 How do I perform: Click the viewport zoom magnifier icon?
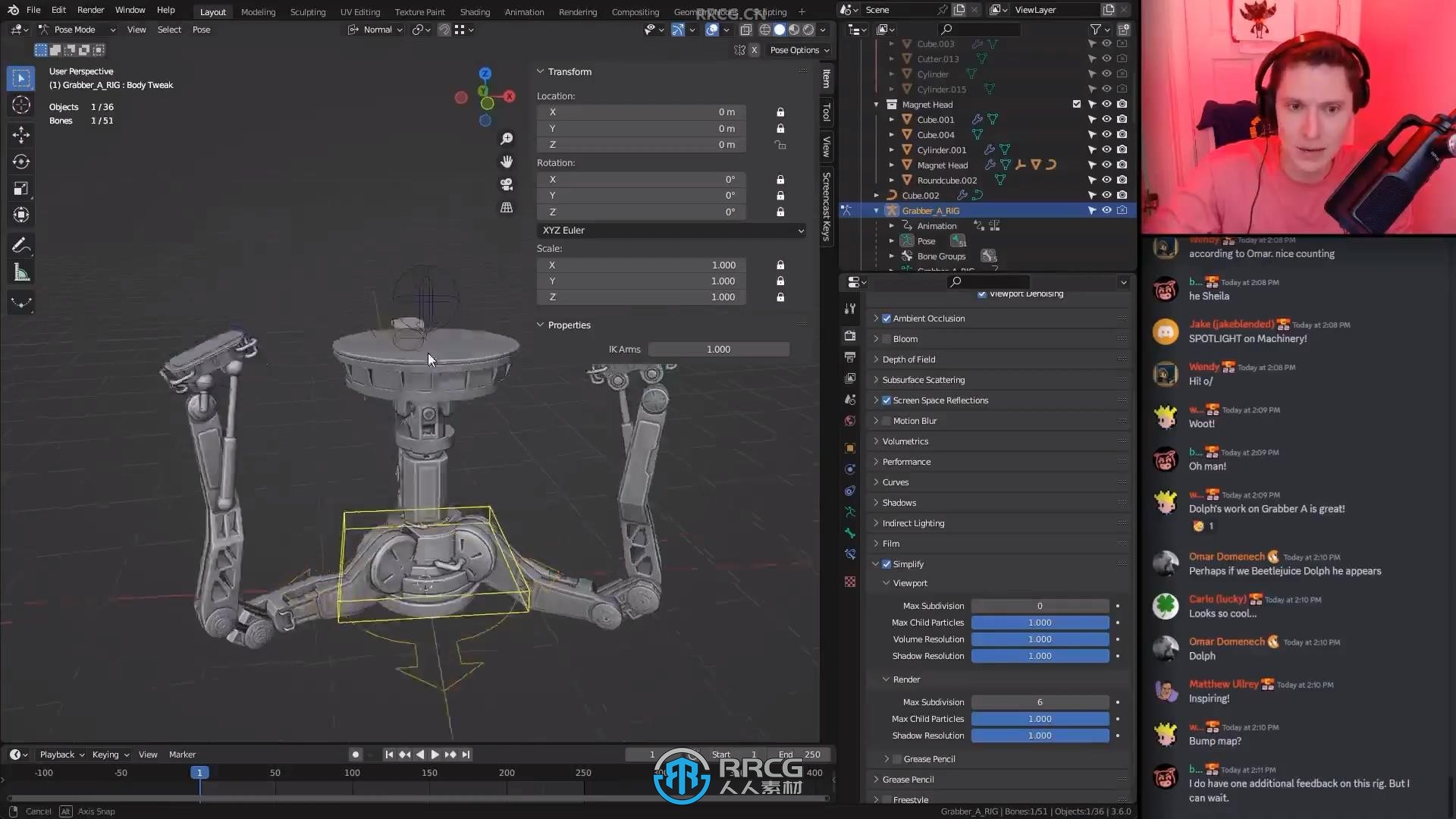(507, 139)
